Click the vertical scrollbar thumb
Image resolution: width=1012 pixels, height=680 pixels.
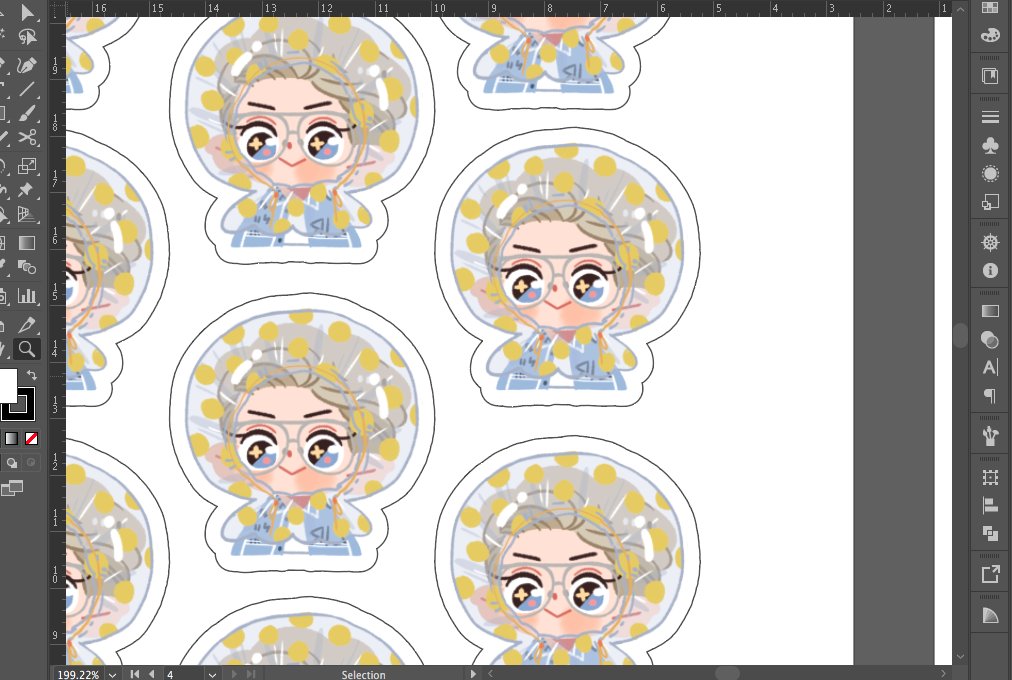click(x=960, y=335)
